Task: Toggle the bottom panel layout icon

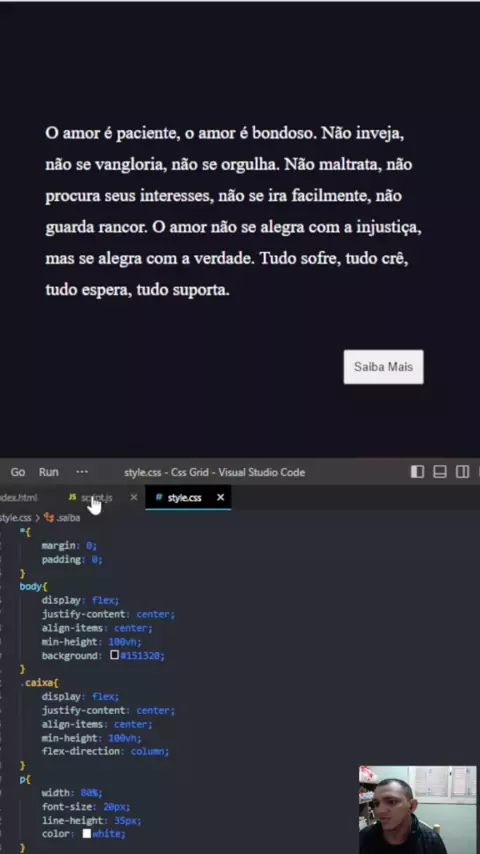Action: (440, 472)
